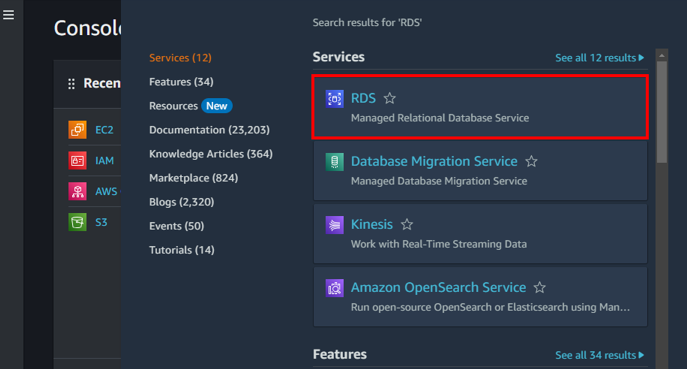The image size is (687, 369).
Task: Open the Database Migration Service link
Action: pos(434,161)
